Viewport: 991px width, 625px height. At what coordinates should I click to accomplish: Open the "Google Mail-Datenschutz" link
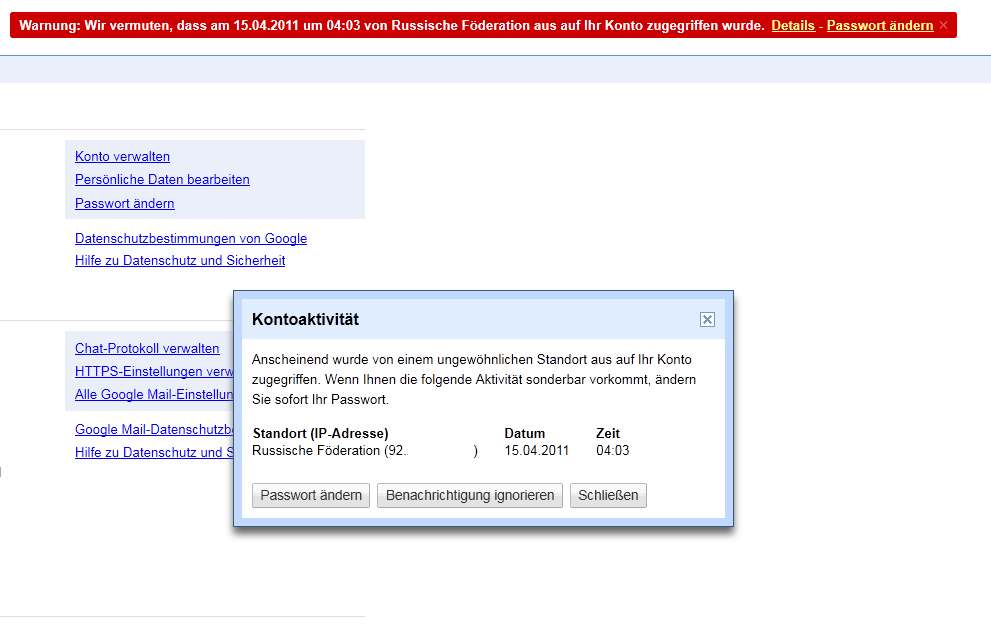[150, 429]
